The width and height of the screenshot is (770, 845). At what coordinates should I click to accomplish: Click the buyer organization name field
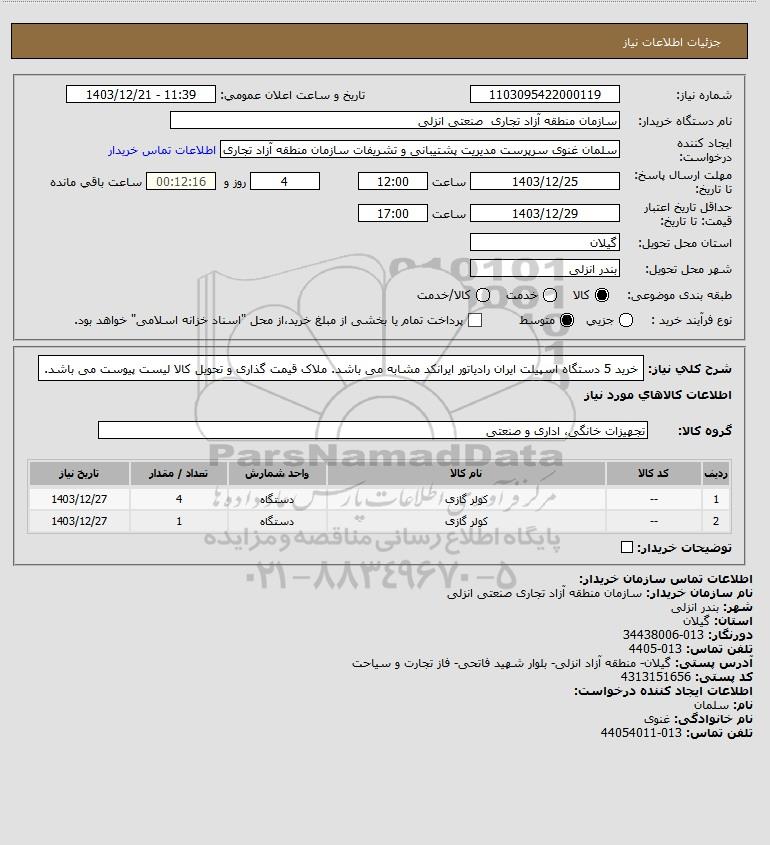click(394, 121)
